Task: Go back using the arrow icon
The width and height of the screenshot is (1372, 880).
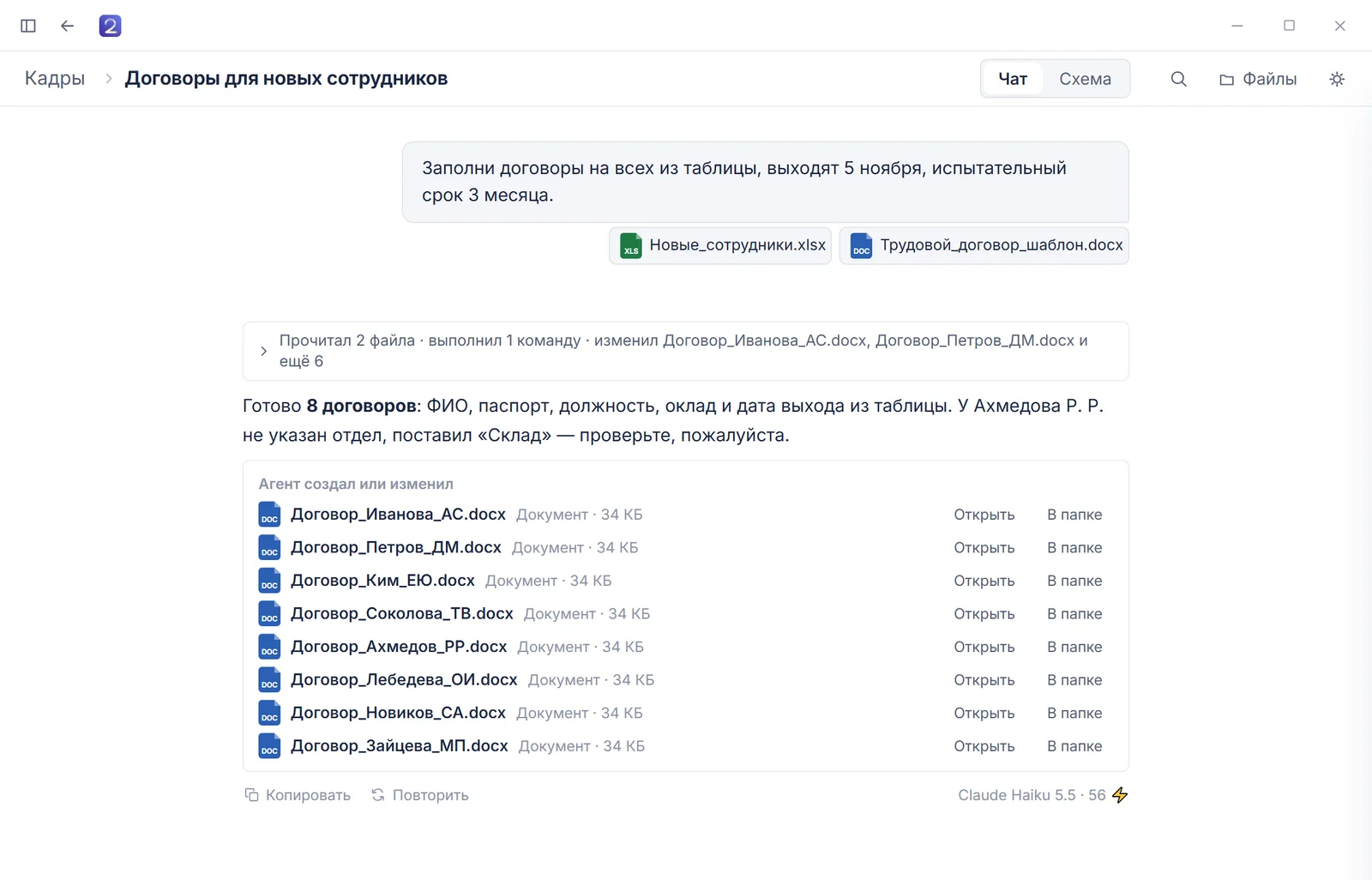Action: (x=68, y=26)
